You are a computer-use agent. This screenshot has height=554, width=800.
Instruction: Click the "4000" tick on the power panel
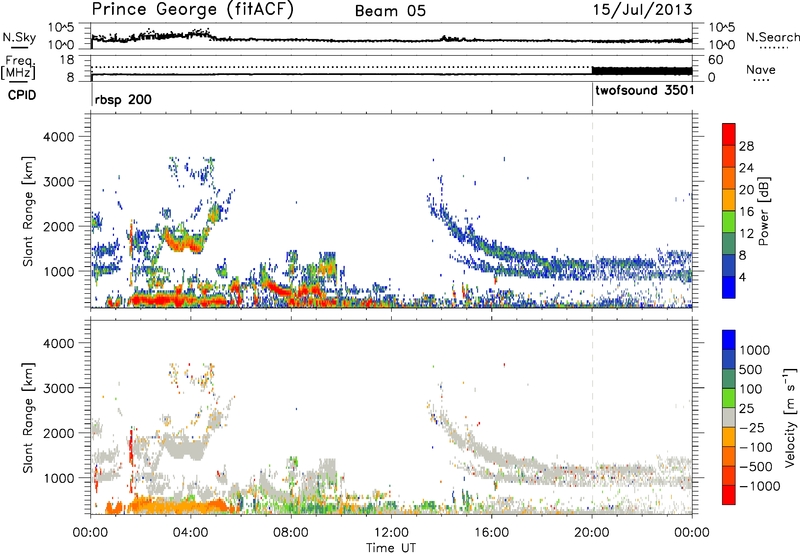tap(58, 137)
